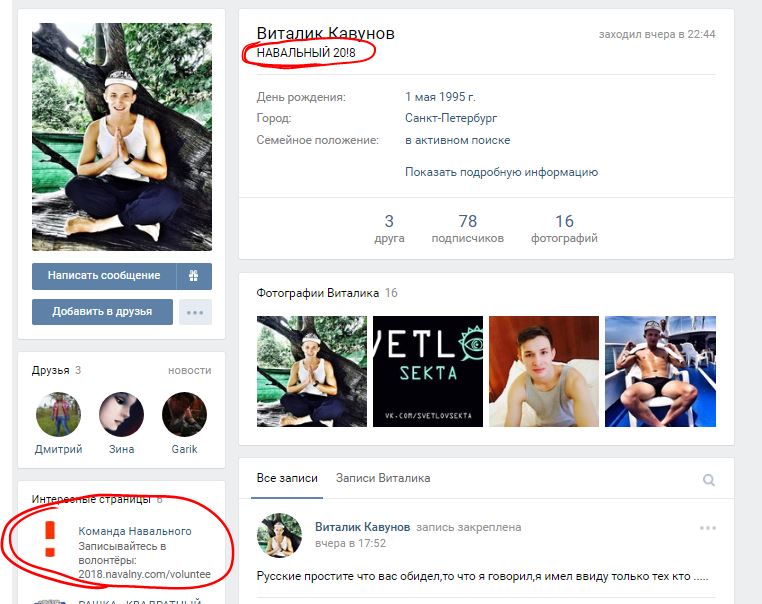Switch to the Записи Виталика tab

point(383,478)
